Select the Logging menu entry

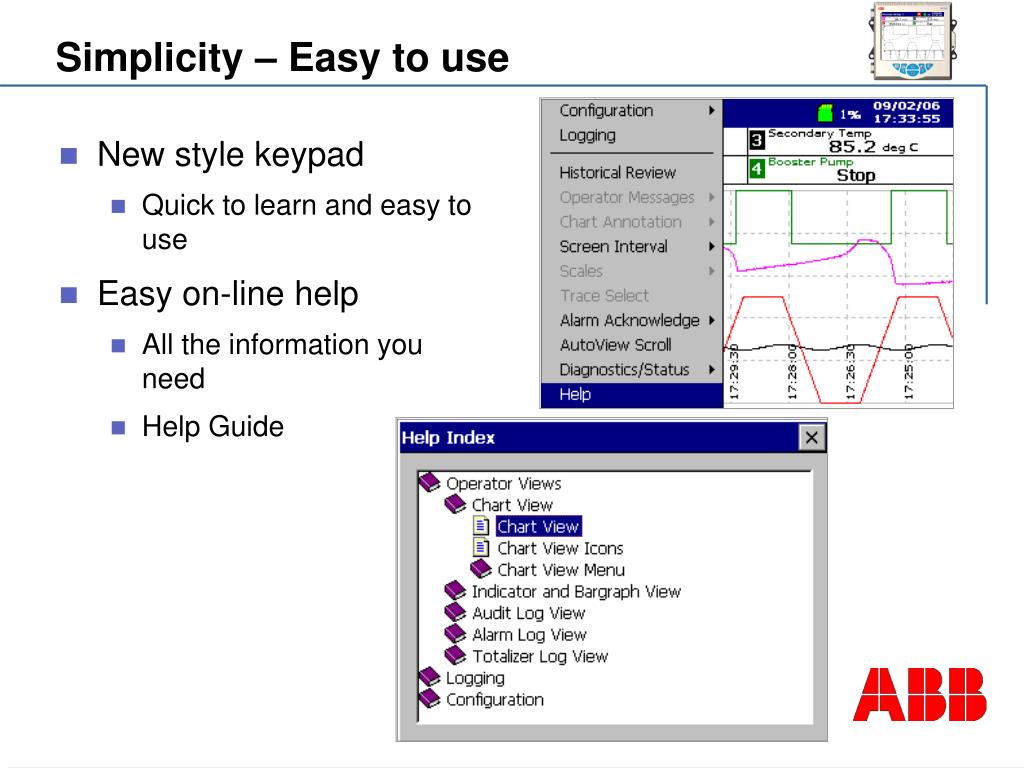[632, 135]
